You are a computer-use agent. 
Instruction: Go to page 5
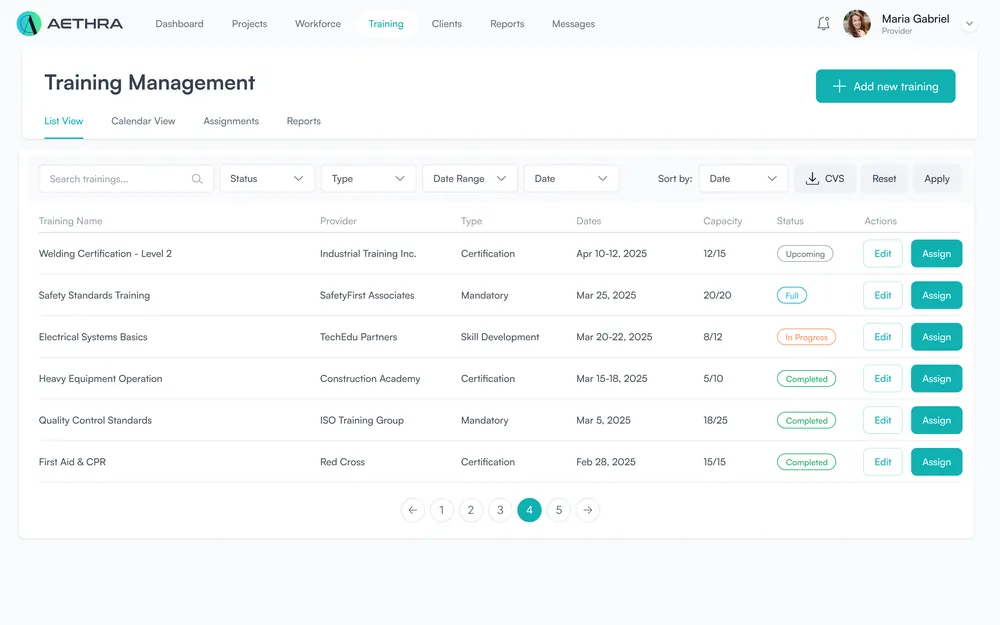click(x=559, y=510)
